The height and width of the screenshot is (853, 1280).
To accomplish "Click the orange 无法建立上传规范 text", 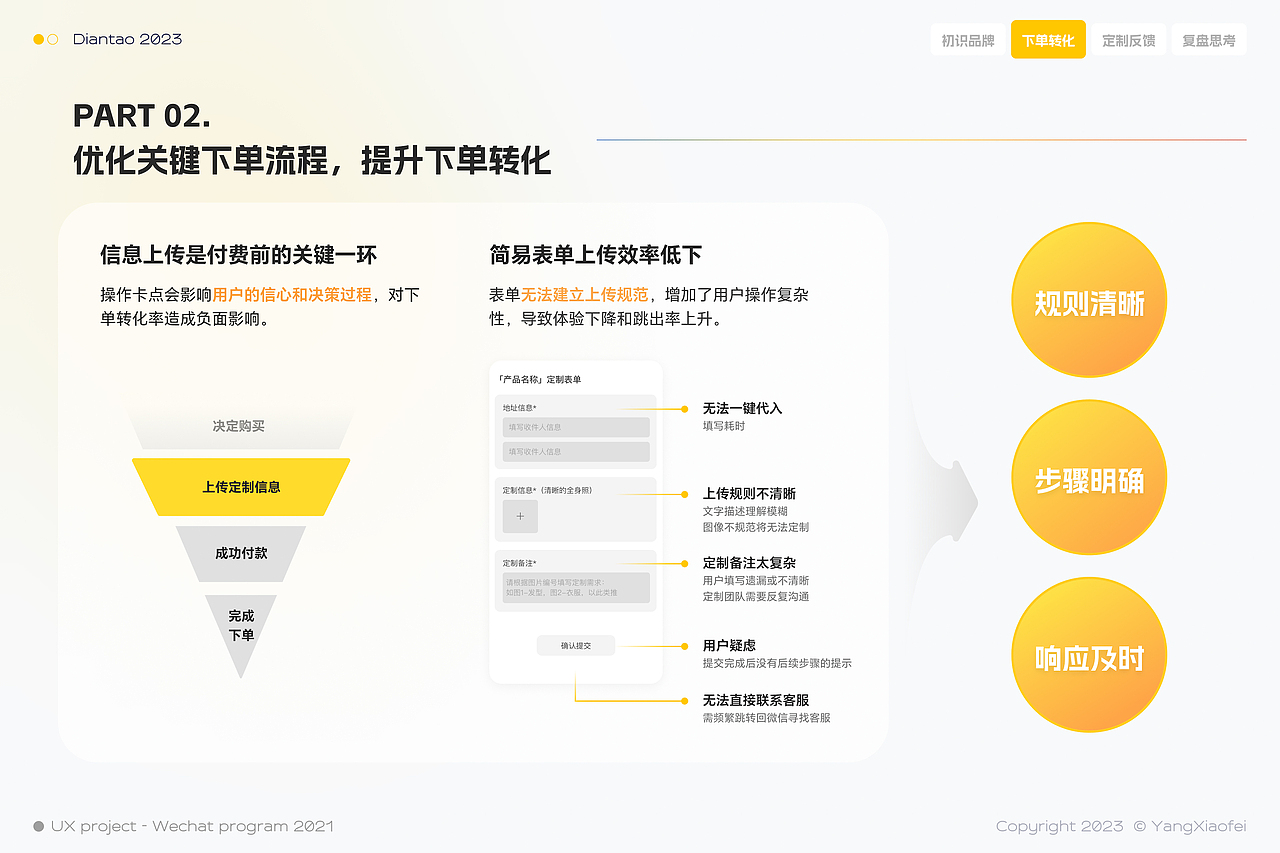I will pos(584,294).
